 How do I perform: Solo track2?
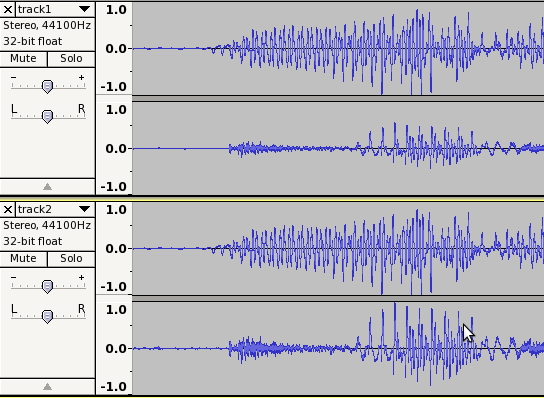(x=71, y=259)
